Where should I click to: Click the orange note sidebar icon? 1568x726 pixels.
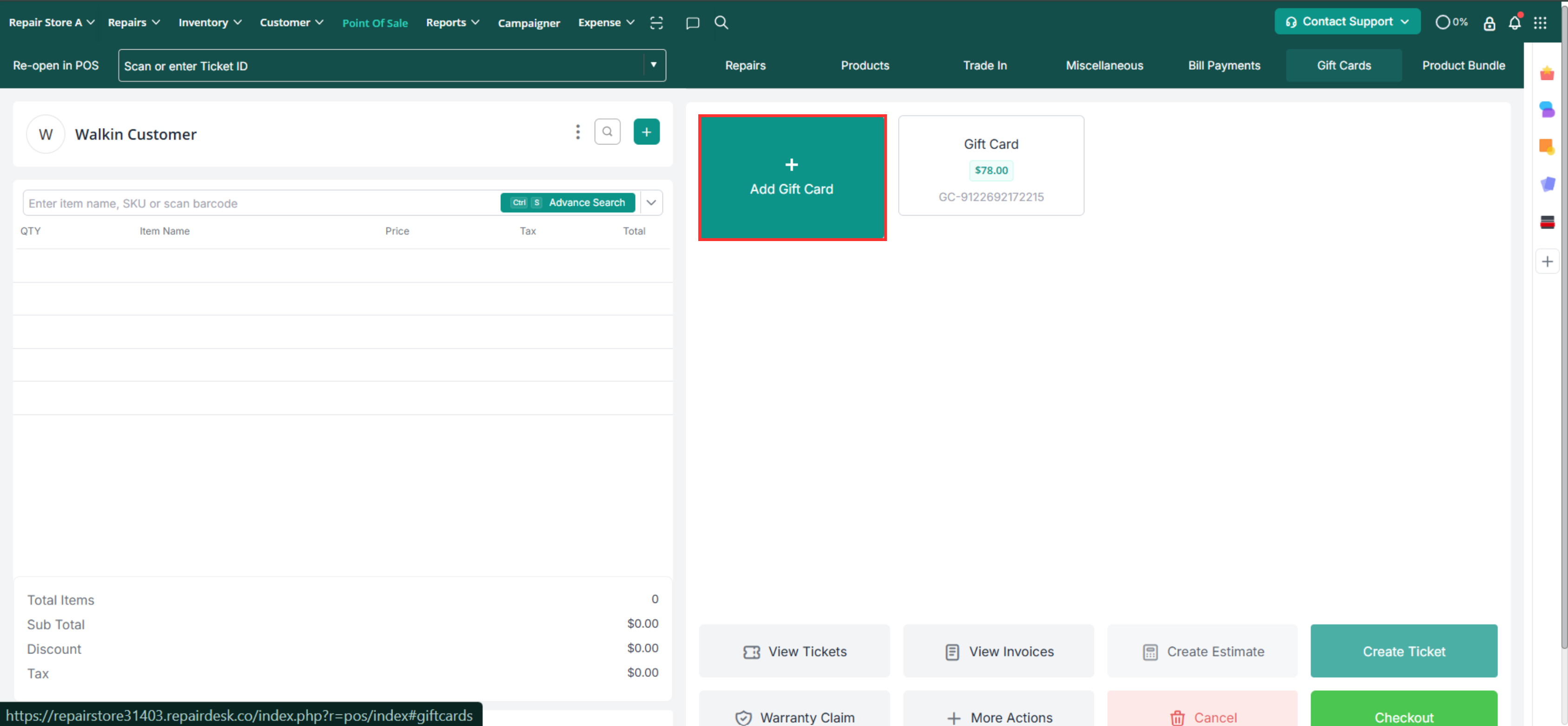(x=1547, y=147)
